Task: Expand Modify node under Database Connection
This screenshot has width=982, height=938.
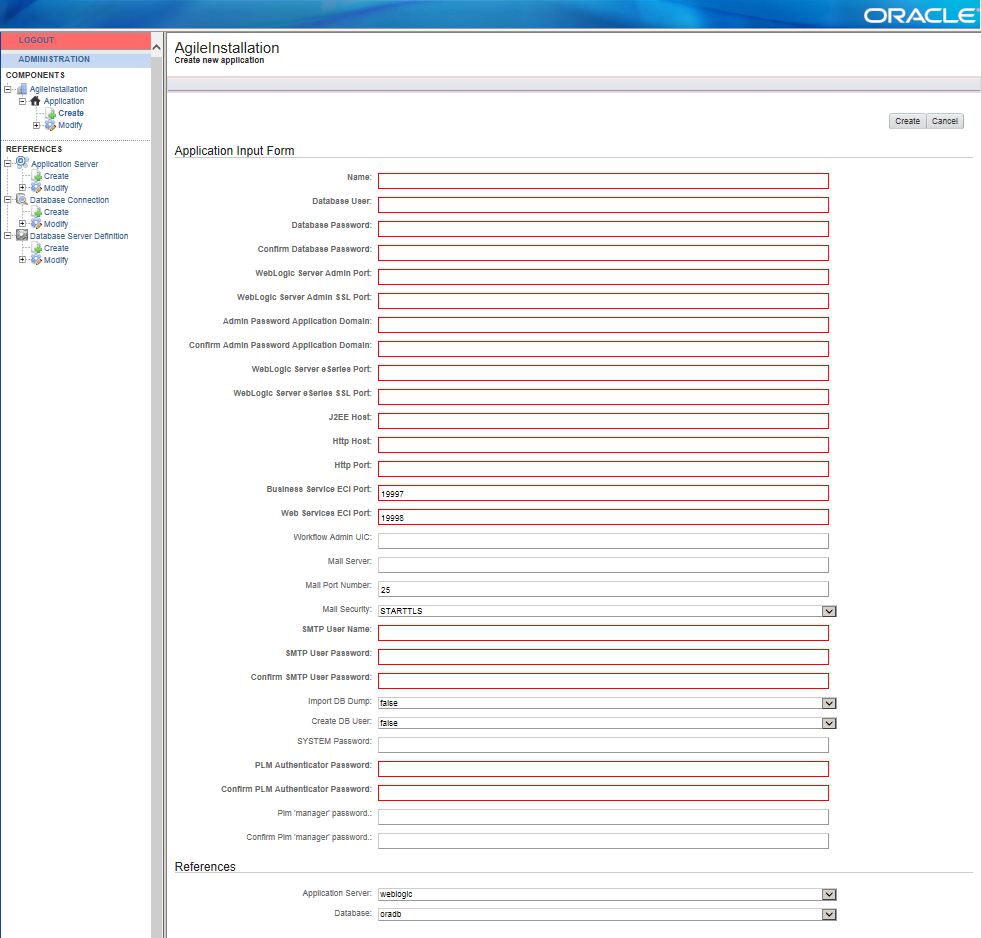Action: click(23, 224)
